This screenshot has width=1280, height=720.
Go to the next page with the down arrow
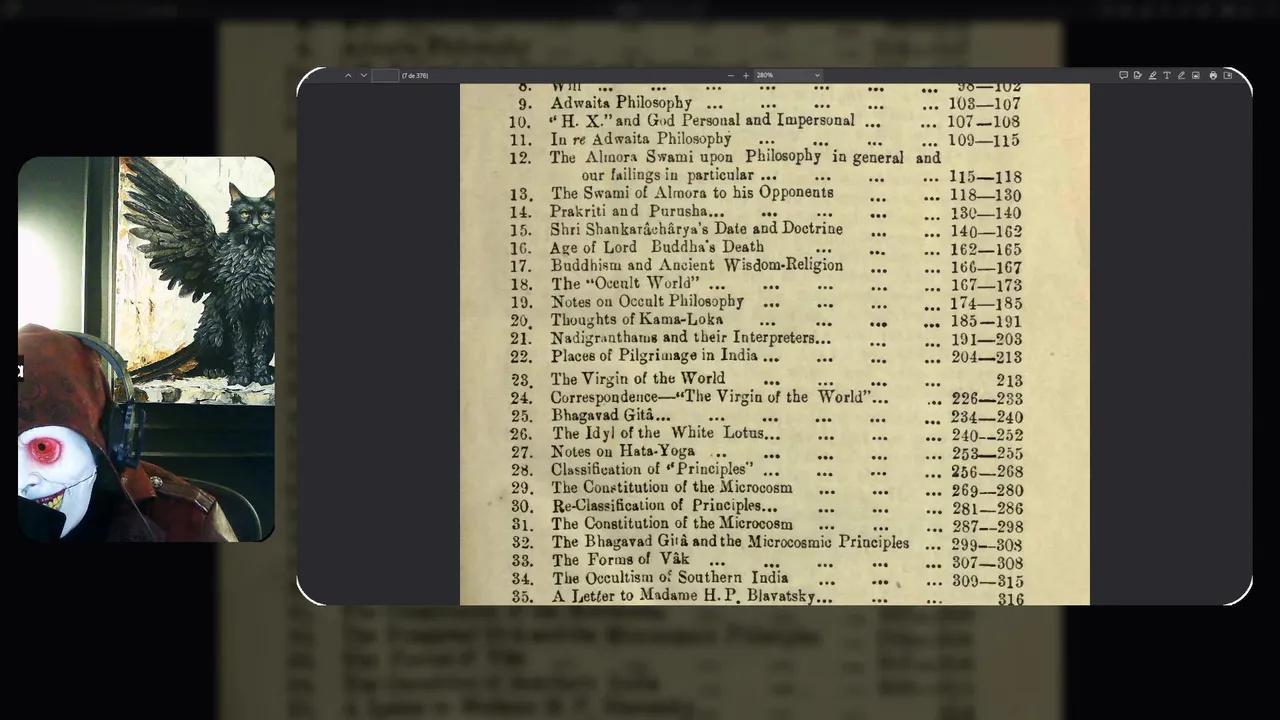click(363, 75)
